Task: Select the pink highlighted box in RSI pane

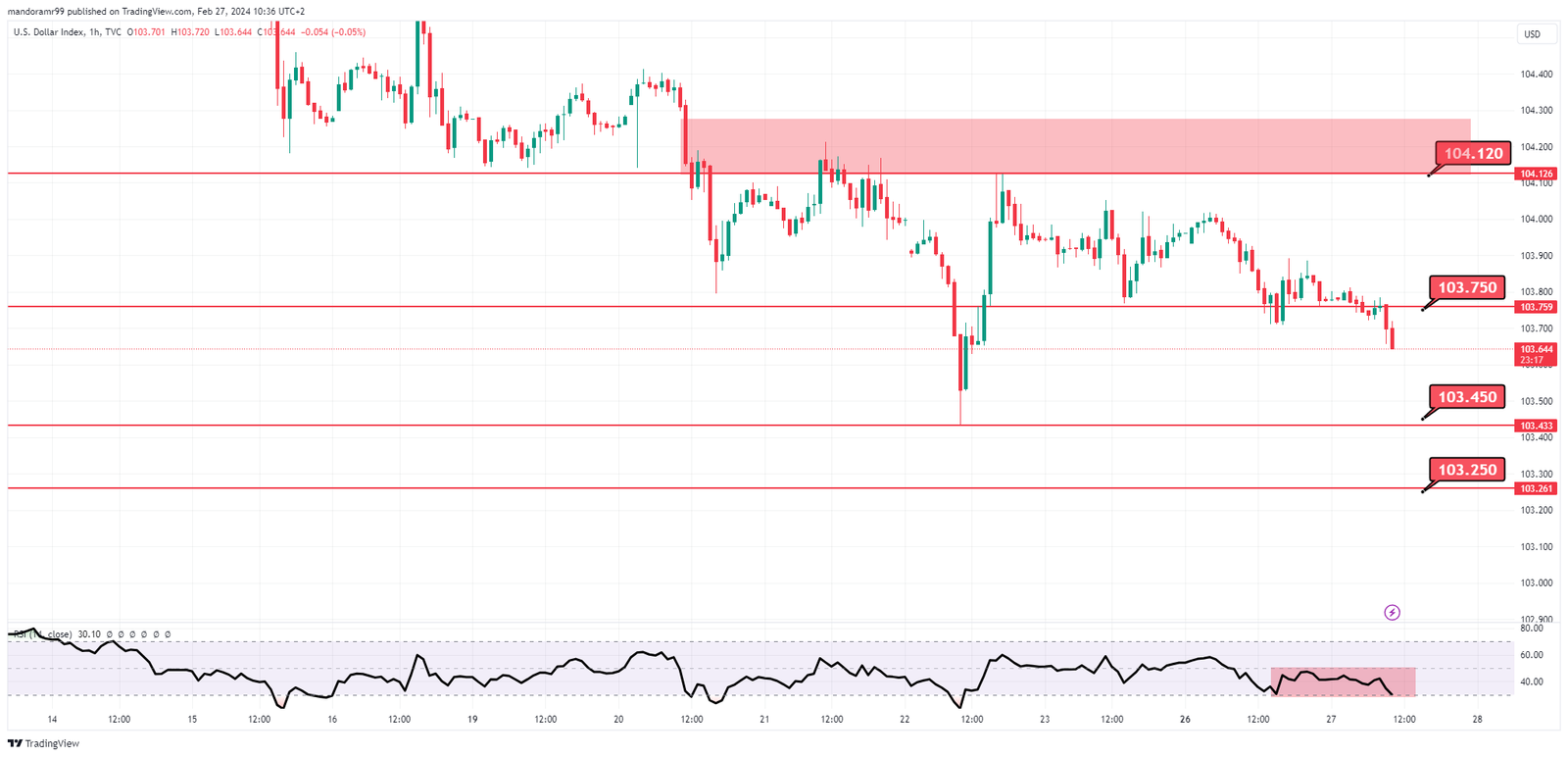Action: point(1344,681)
